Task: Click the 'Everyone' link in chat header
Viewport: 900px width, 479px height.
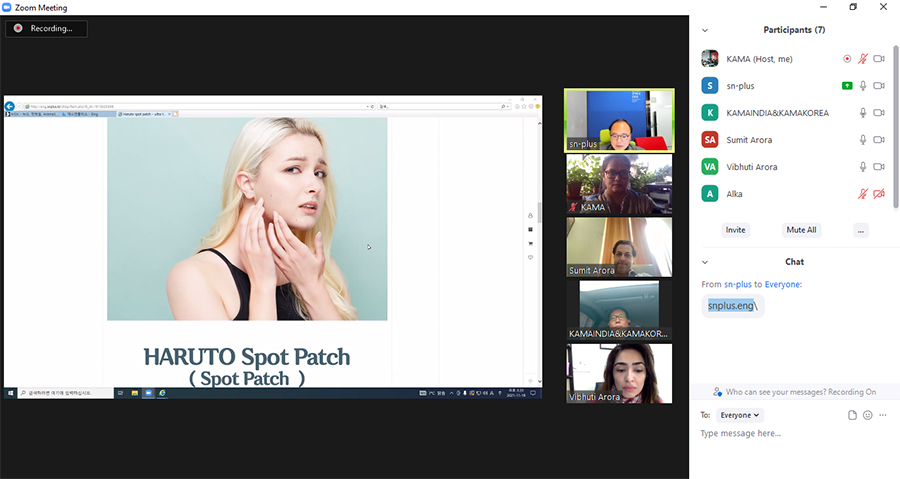Action: coord(782,284)
